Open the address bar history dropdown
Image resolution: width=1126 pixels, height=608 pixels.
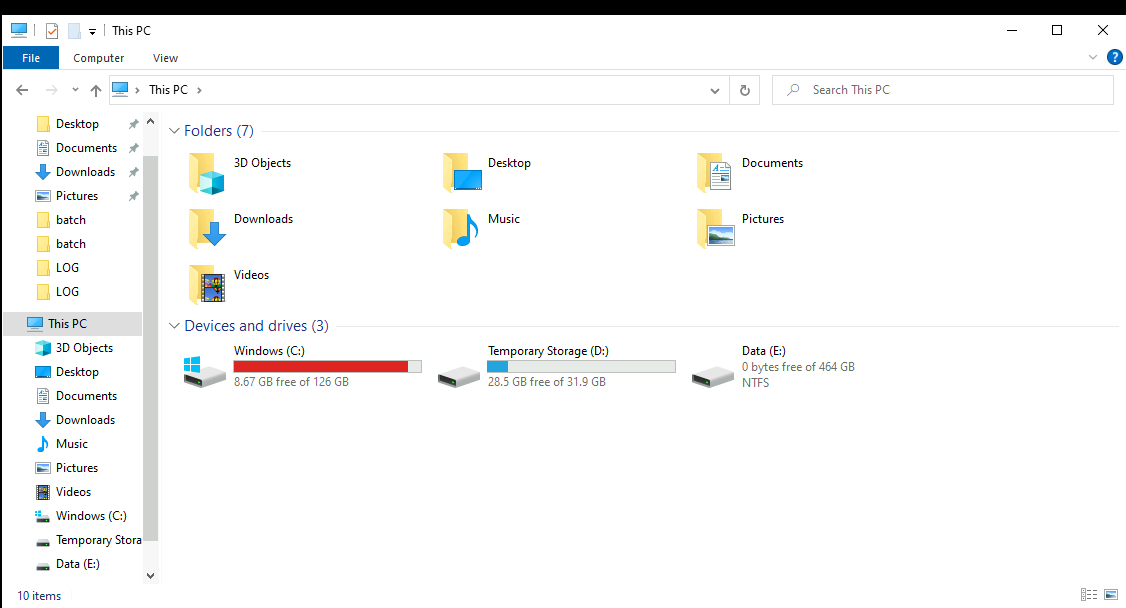click(x=715, y=90)
